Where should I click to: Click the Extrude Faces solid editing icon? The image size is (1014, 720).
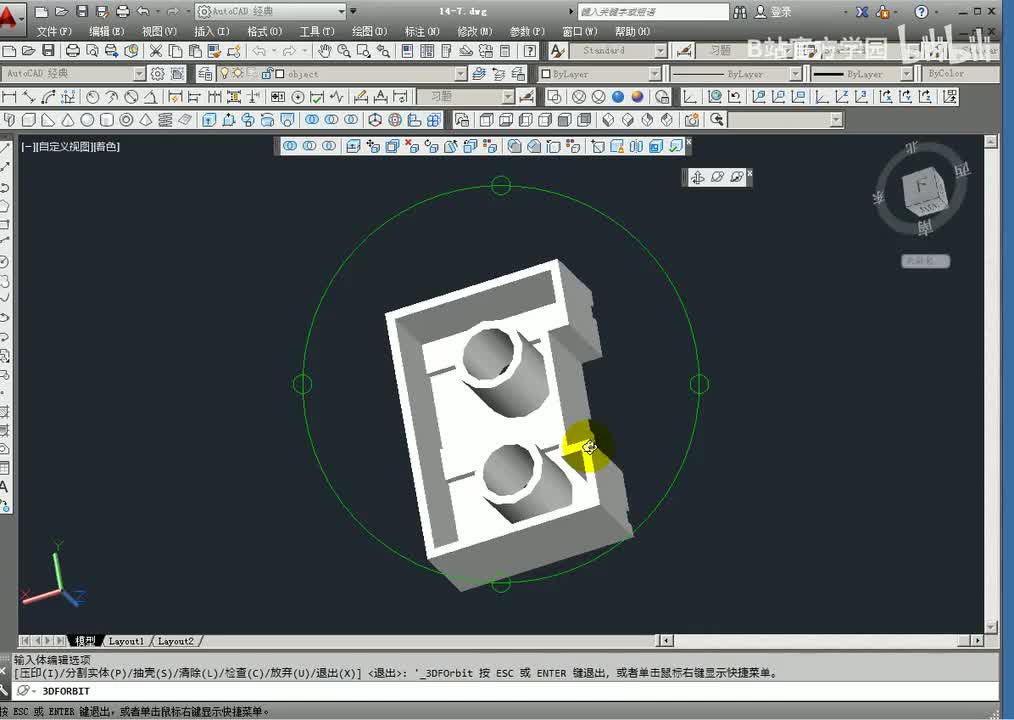pos(353,146)
